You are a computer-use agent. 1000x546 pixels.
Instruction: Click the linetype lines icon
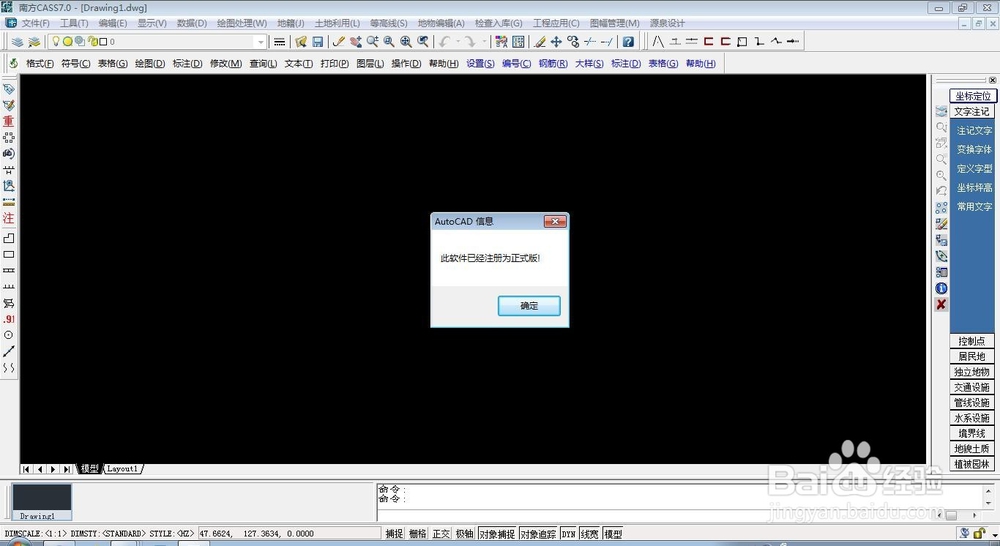(279, 41)
